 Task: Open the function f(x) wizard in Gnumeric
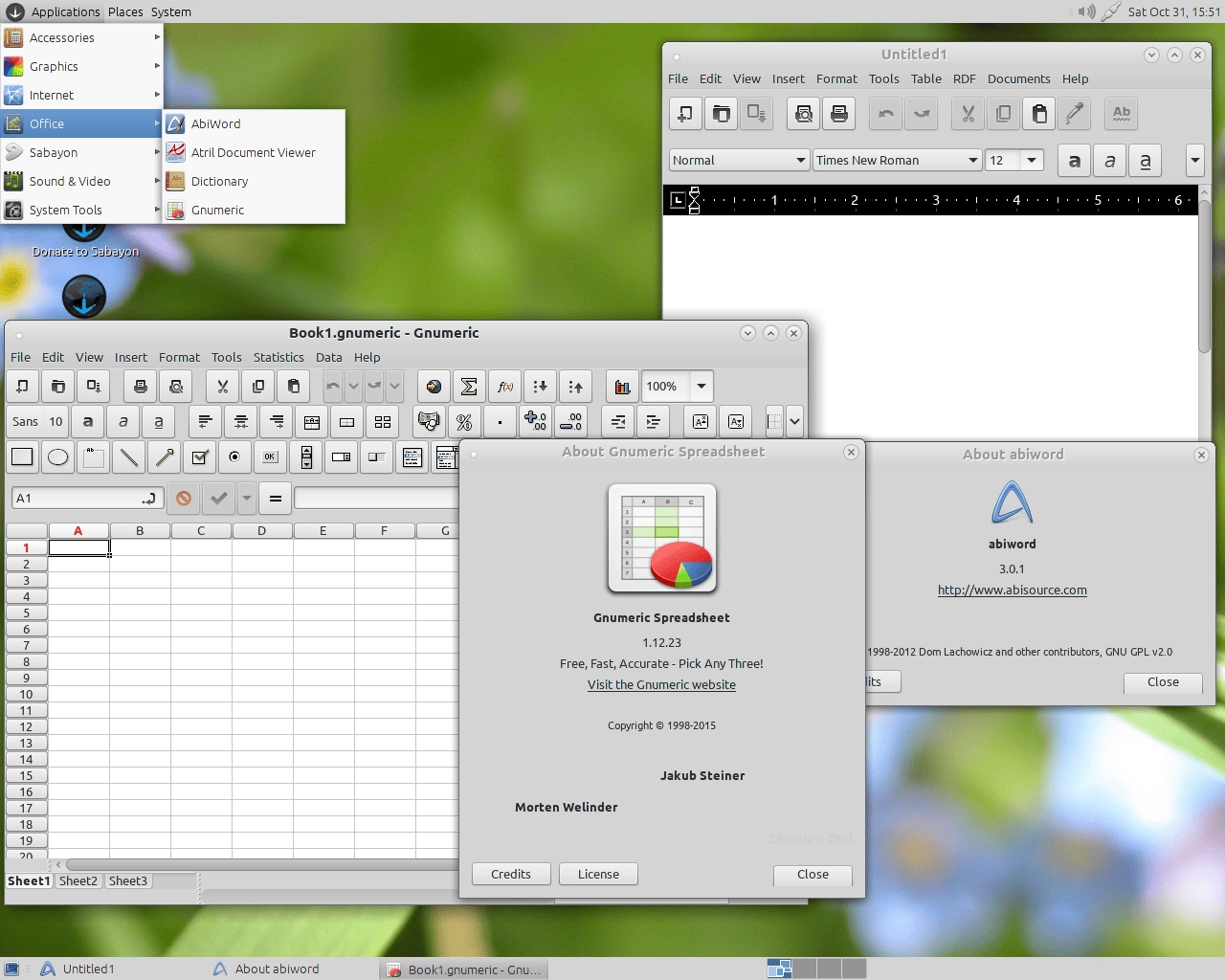click(x=505, y=387)
